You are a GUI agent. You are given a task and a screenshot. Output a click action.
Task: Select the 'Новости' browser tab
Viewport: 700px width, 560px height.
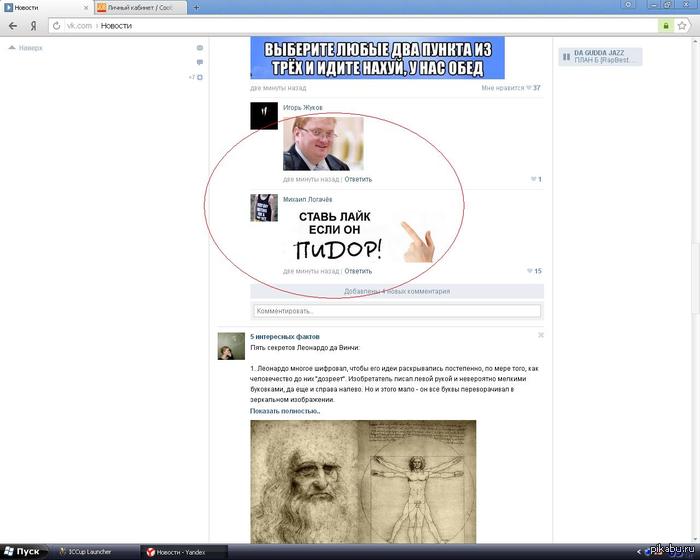point(46,8)
